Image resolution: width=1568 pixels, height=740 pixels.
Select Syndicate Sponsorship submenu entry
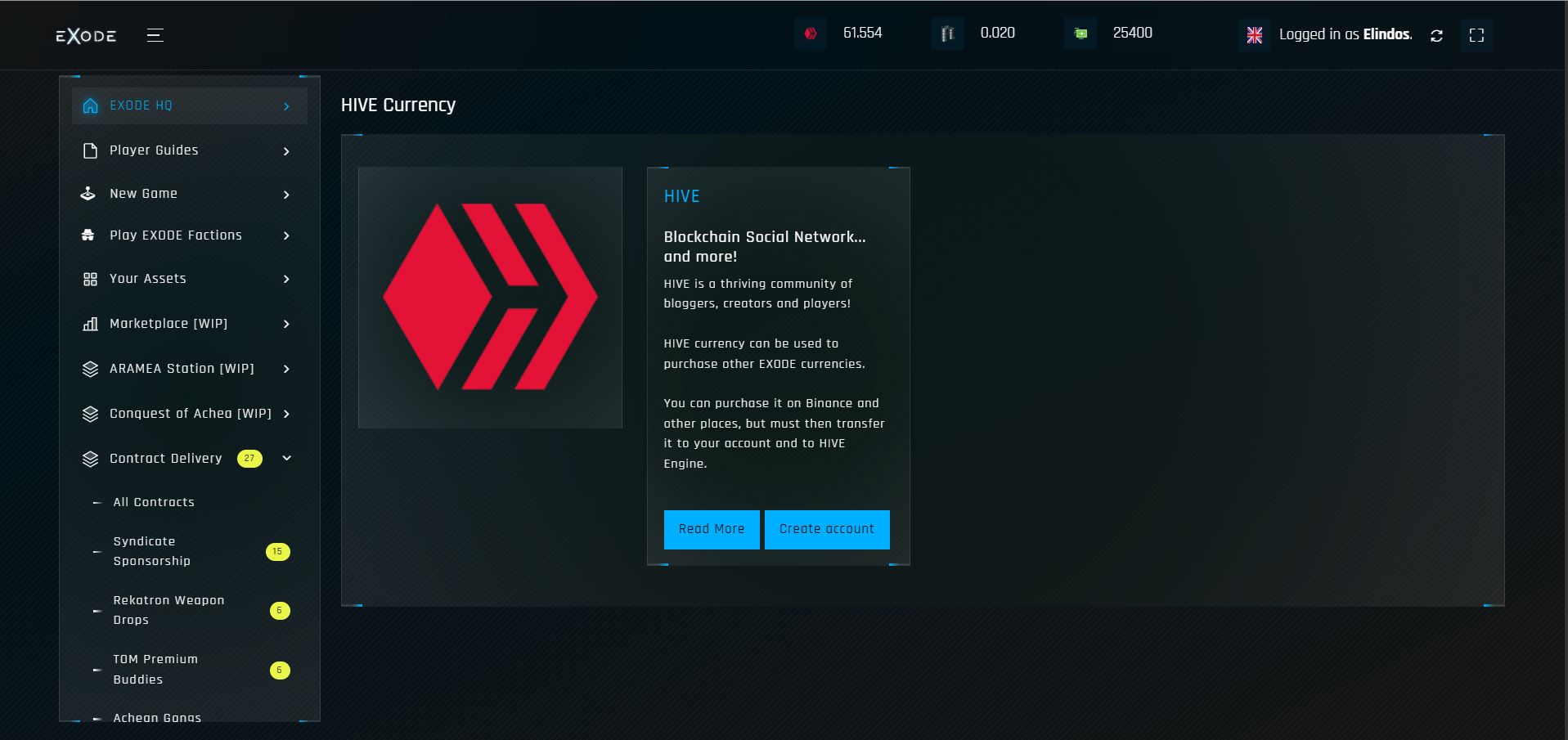tap(152, 551)
